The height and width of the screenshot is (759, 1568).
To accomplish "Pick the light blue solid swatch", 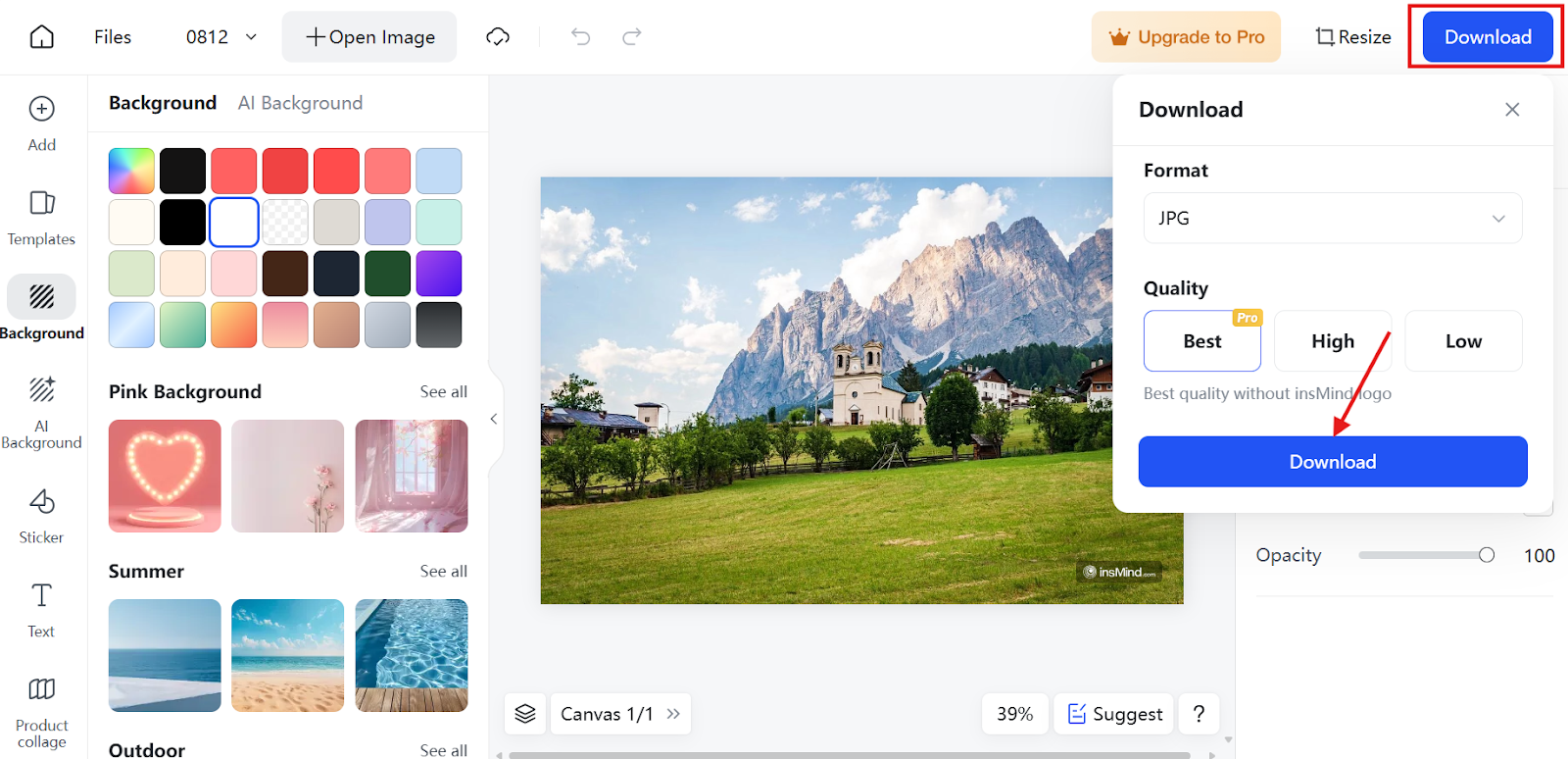I will [439, 171].
